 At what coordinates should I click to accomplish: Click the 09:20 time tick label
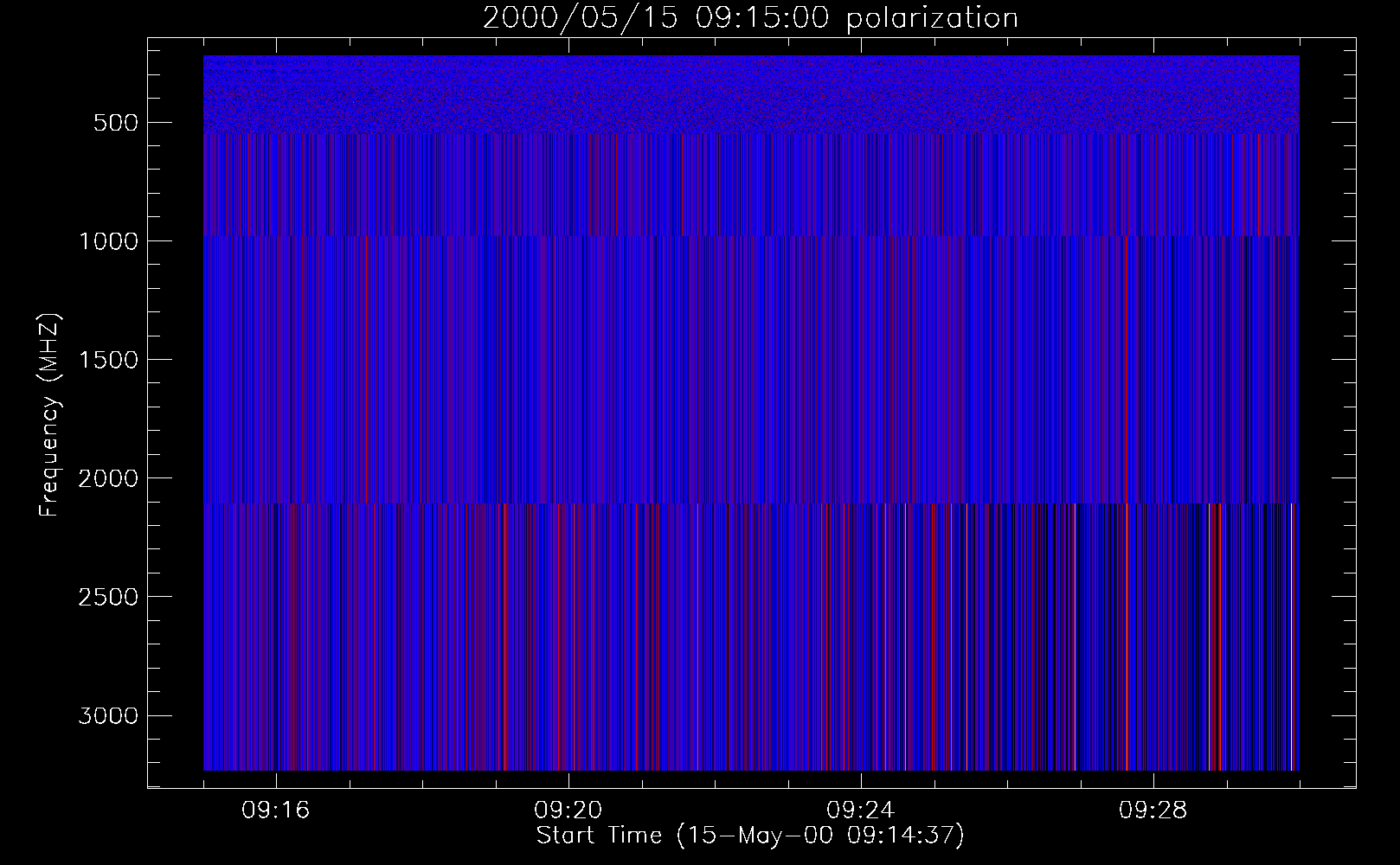click(568, 811)
